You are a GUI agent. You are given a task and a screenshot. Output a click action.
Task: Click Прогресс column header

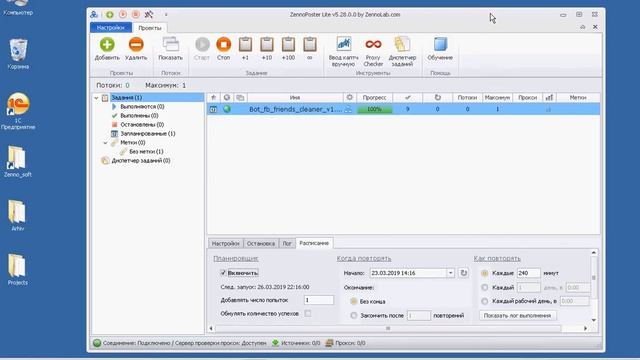tap(374, 98)
